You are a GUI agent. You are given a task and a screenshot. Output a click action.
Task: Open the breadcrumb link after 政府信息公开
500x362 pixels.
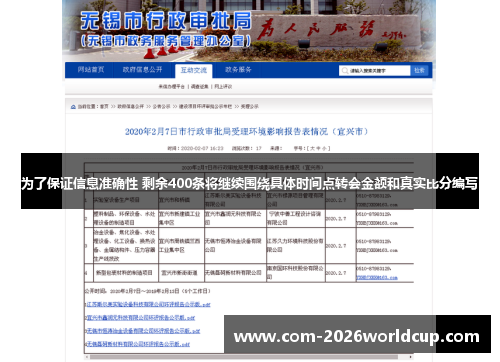tap(161, 107)
